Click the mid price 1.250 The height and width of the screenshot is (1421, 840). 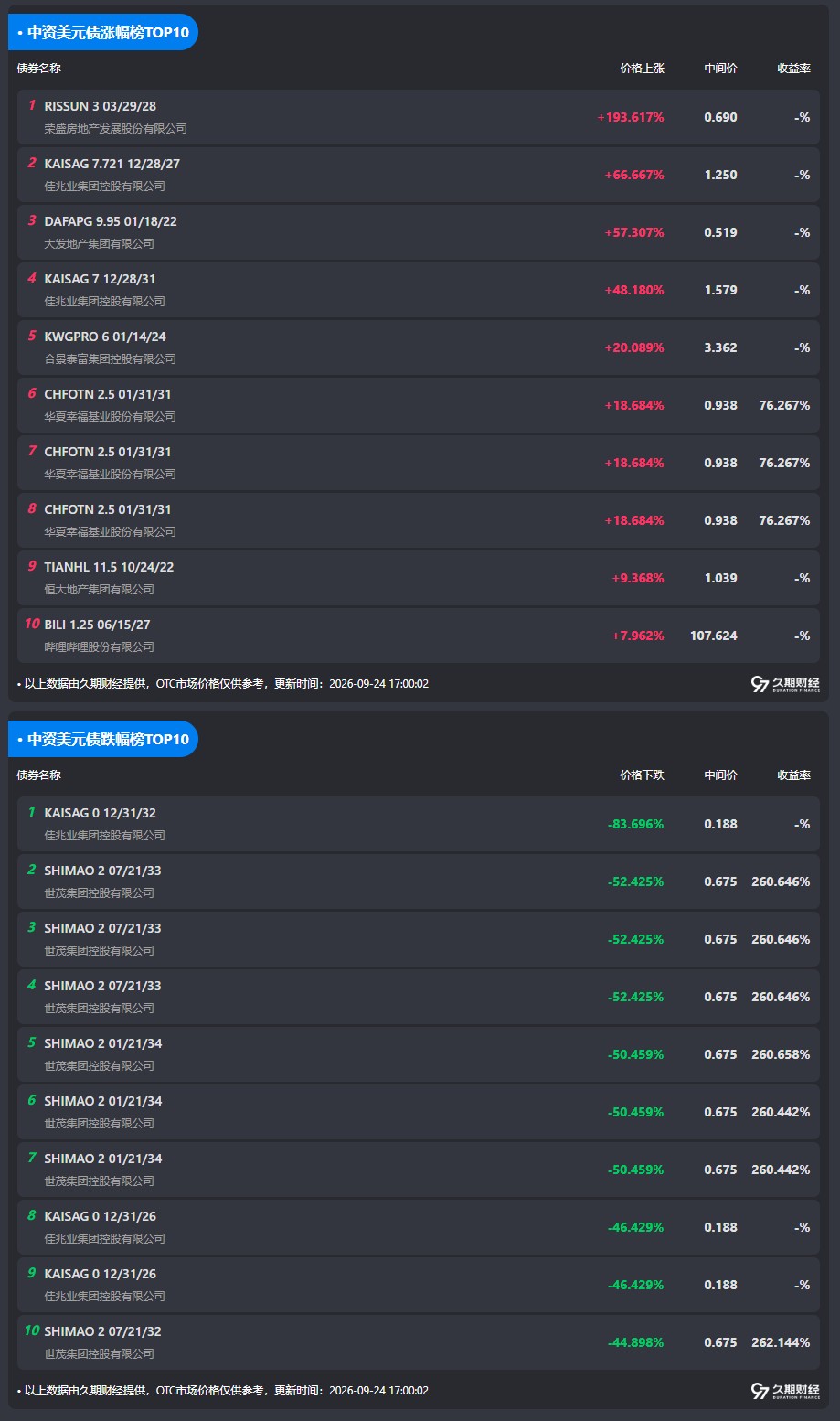[x=720, y=175]
